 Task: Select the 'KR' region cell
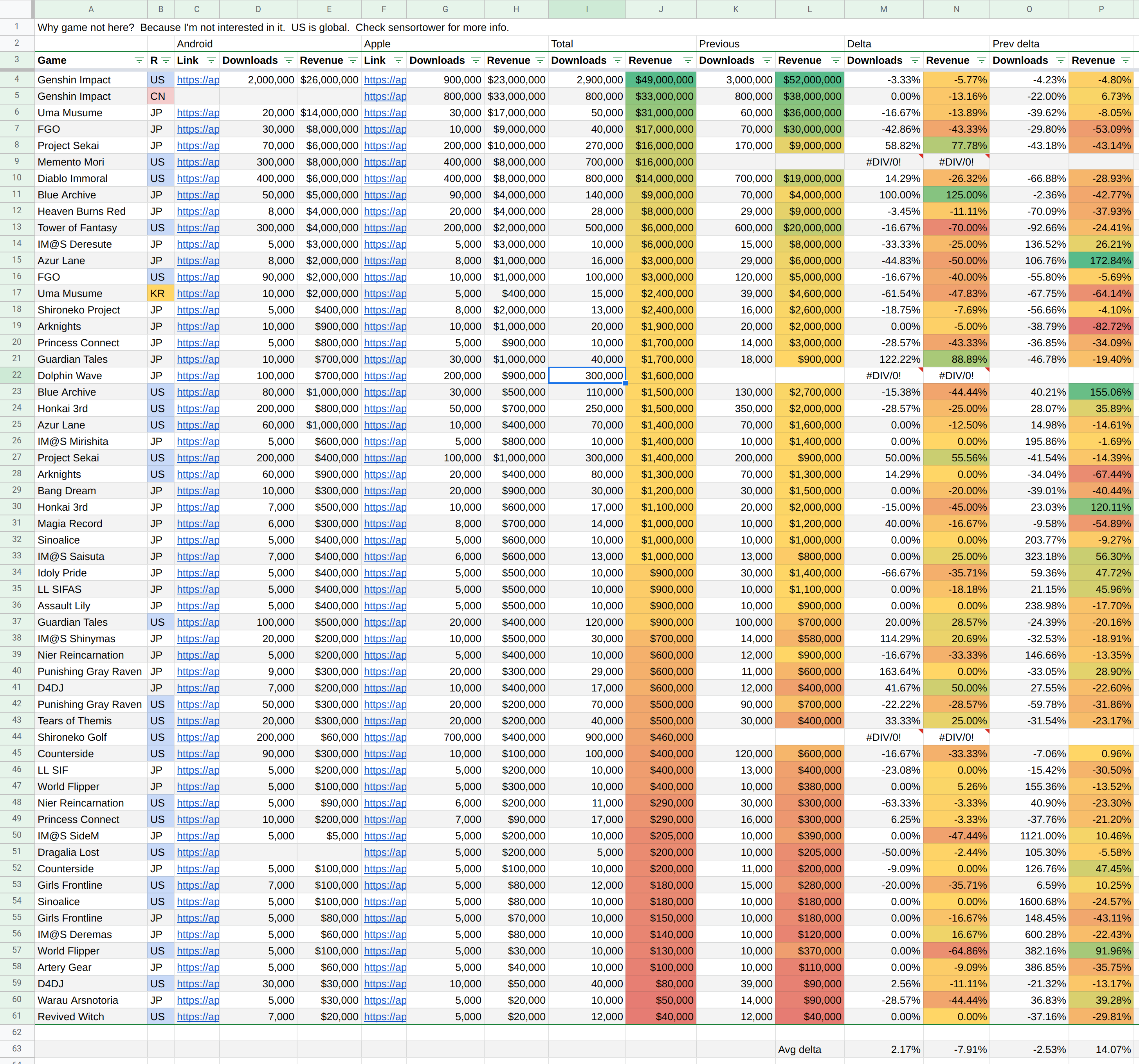tap(161, 294)
